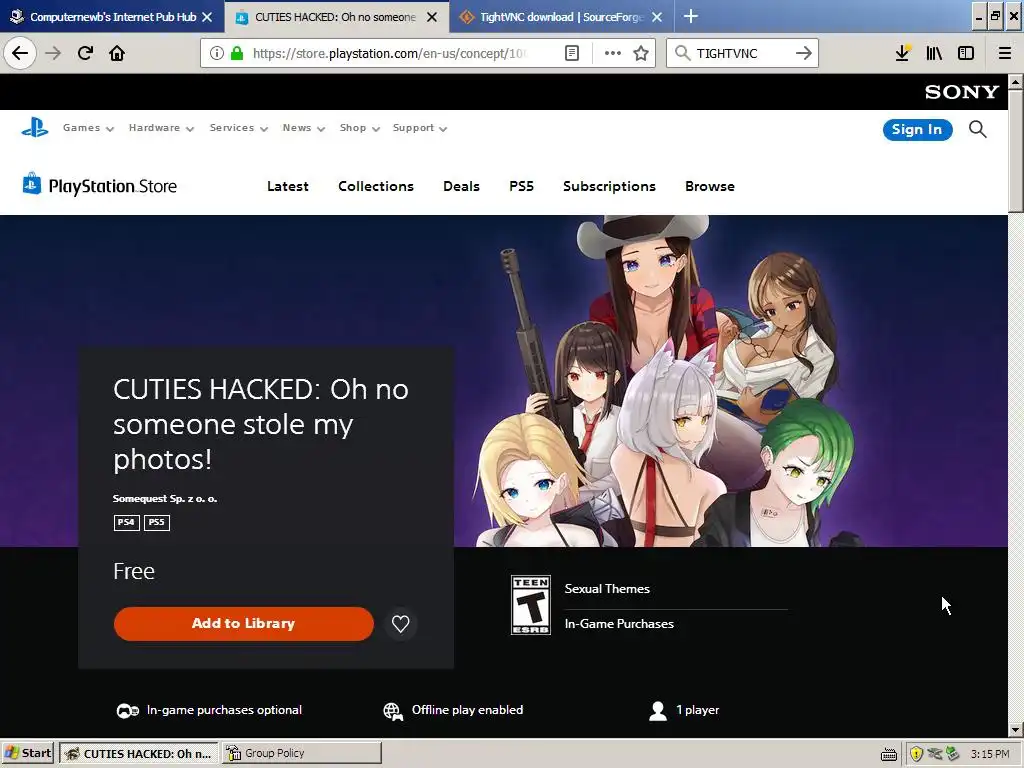Bookmark this page with the star
The height and width of the screenshot is (768, 1024).
click(641, 53)
